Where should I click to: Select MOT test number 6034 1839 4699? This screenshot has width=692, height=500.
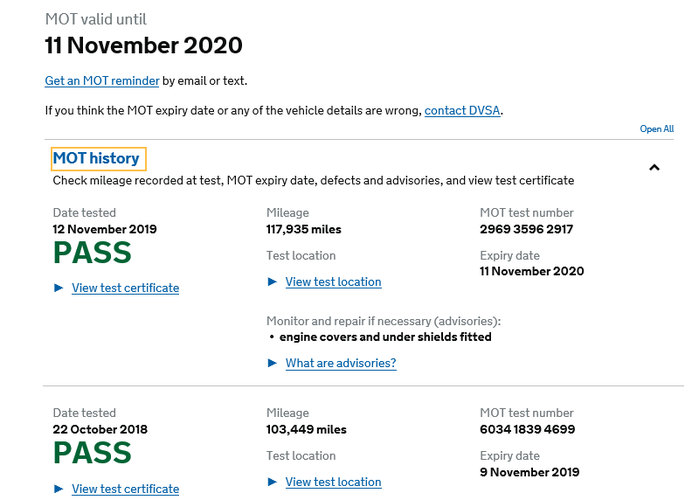tap(527, 429)
